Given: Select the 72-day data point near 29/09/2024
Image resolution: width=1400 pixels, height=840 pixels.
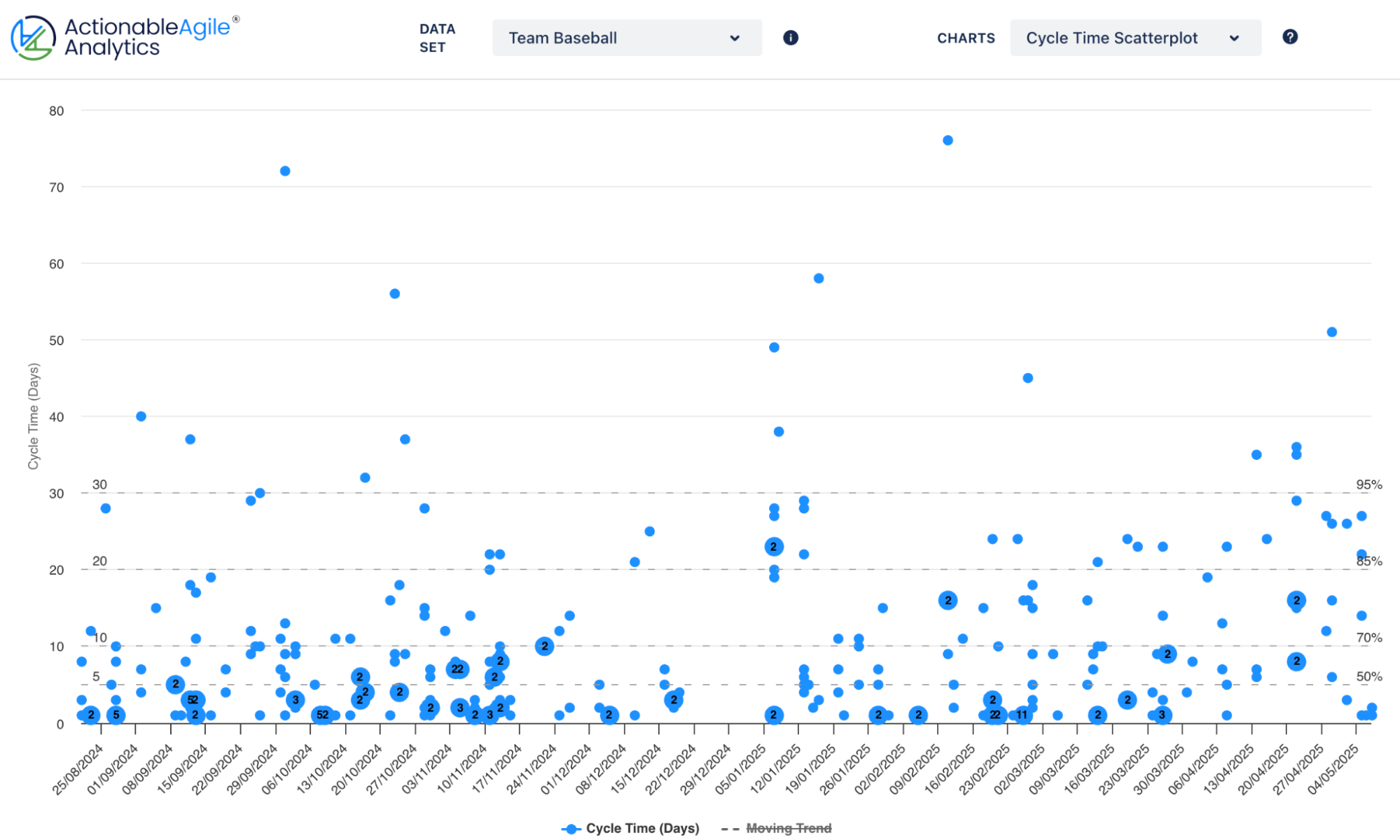Looking at the screenshot, I should click(x=285, y=171).
